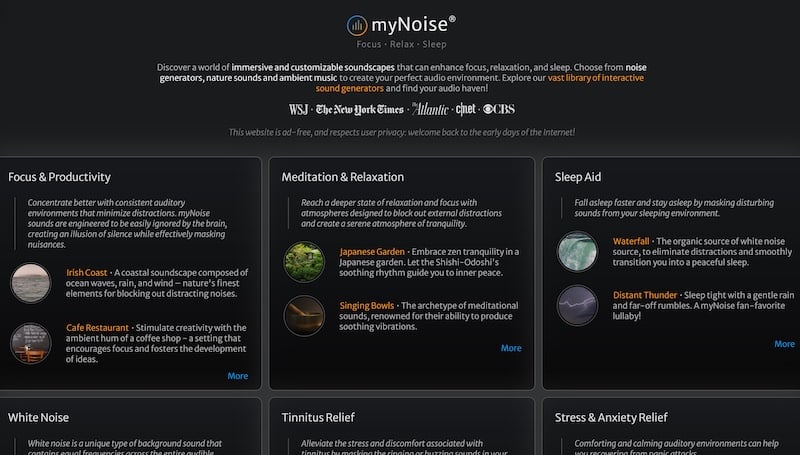This screenshot has height=455, width=800.
Task: Follow the 'vast library of interactive sound generators' link
Action: (595, 78)
